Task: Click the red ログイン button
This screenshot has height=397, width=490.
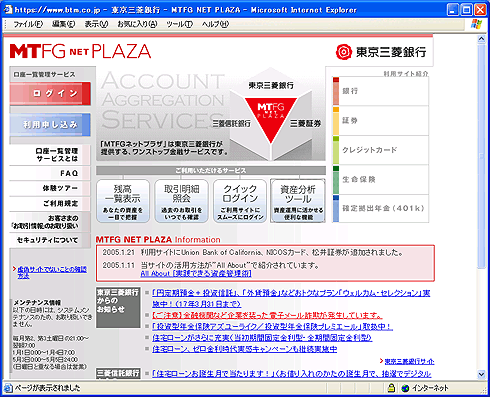Action: tap(50, 94)
